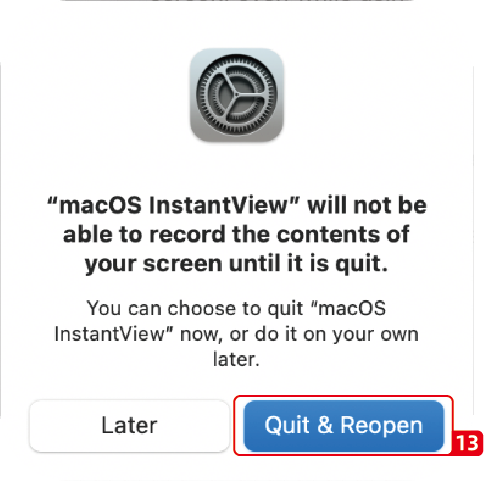The height and width of the screenshot is (481, 484).
Task: Click the "able to record the contents of" line
Action: pos(236,234)
